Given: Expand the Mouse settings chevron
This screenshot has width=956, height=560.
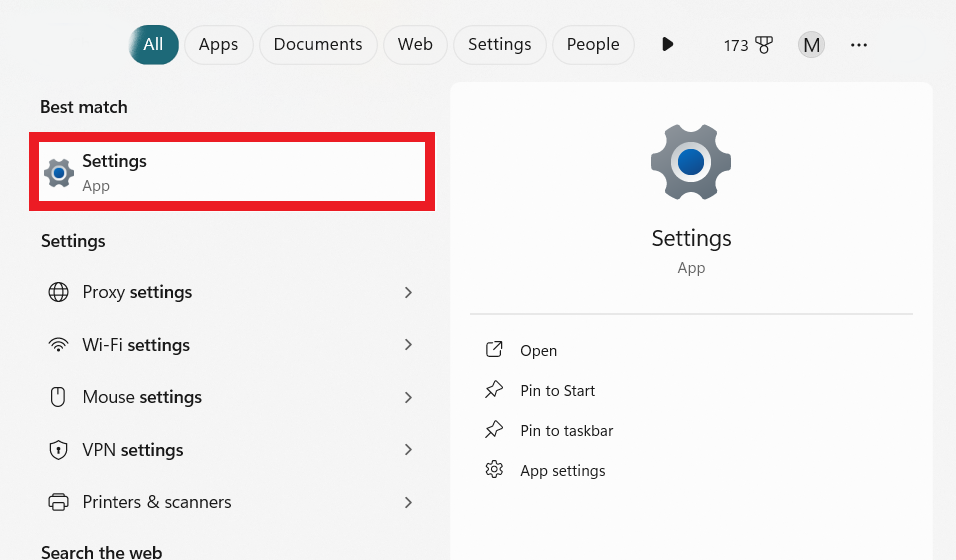Looking at the screenshot, I should tap(408, 397).
